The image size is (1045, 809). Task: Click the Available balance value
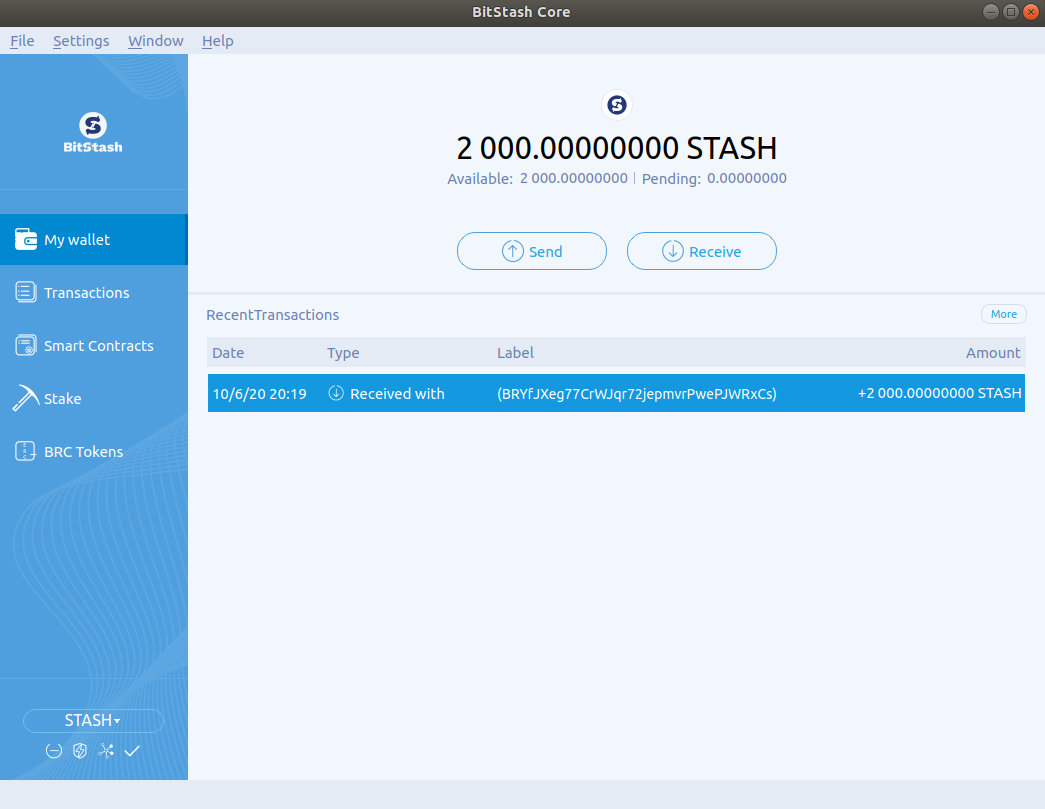pos(574,179)
